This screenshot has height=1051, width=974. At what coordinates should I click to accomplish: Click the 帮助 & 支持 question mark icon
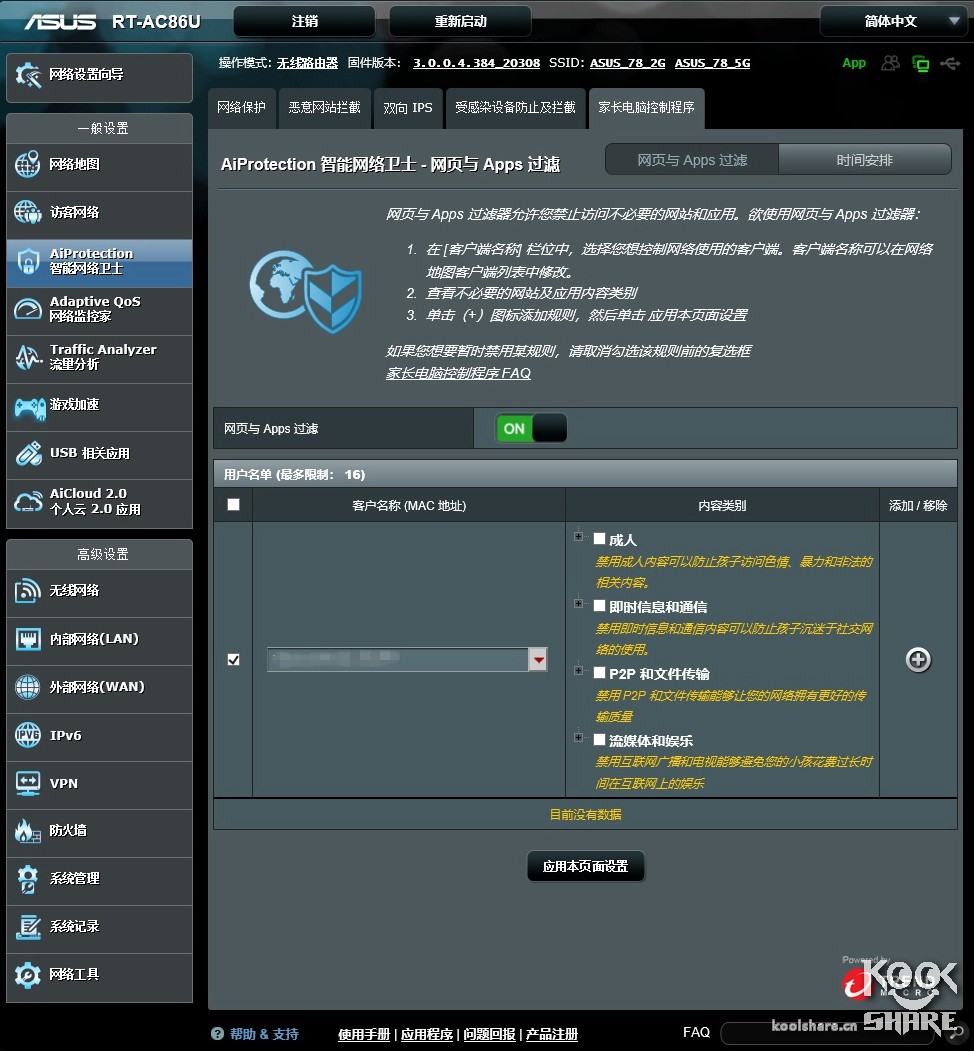click(217, 1034)
